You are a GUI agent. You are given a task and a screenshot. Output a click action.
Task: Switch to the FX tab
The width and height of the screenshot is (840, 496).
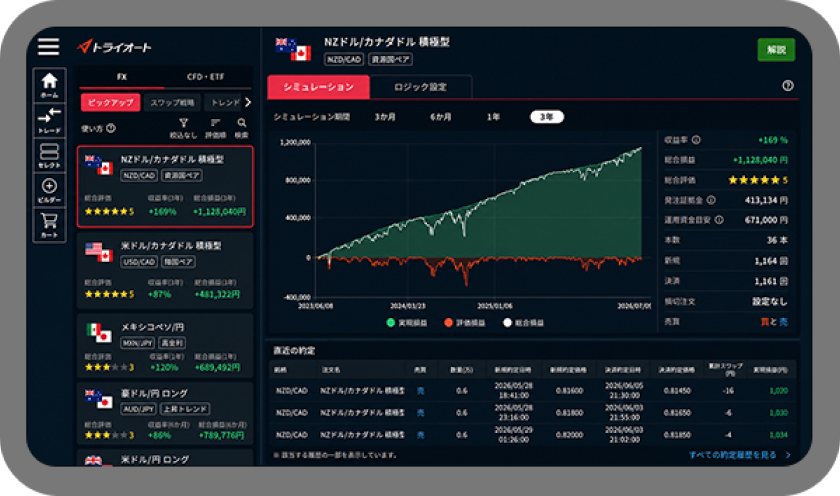click(x=122, y=77)
